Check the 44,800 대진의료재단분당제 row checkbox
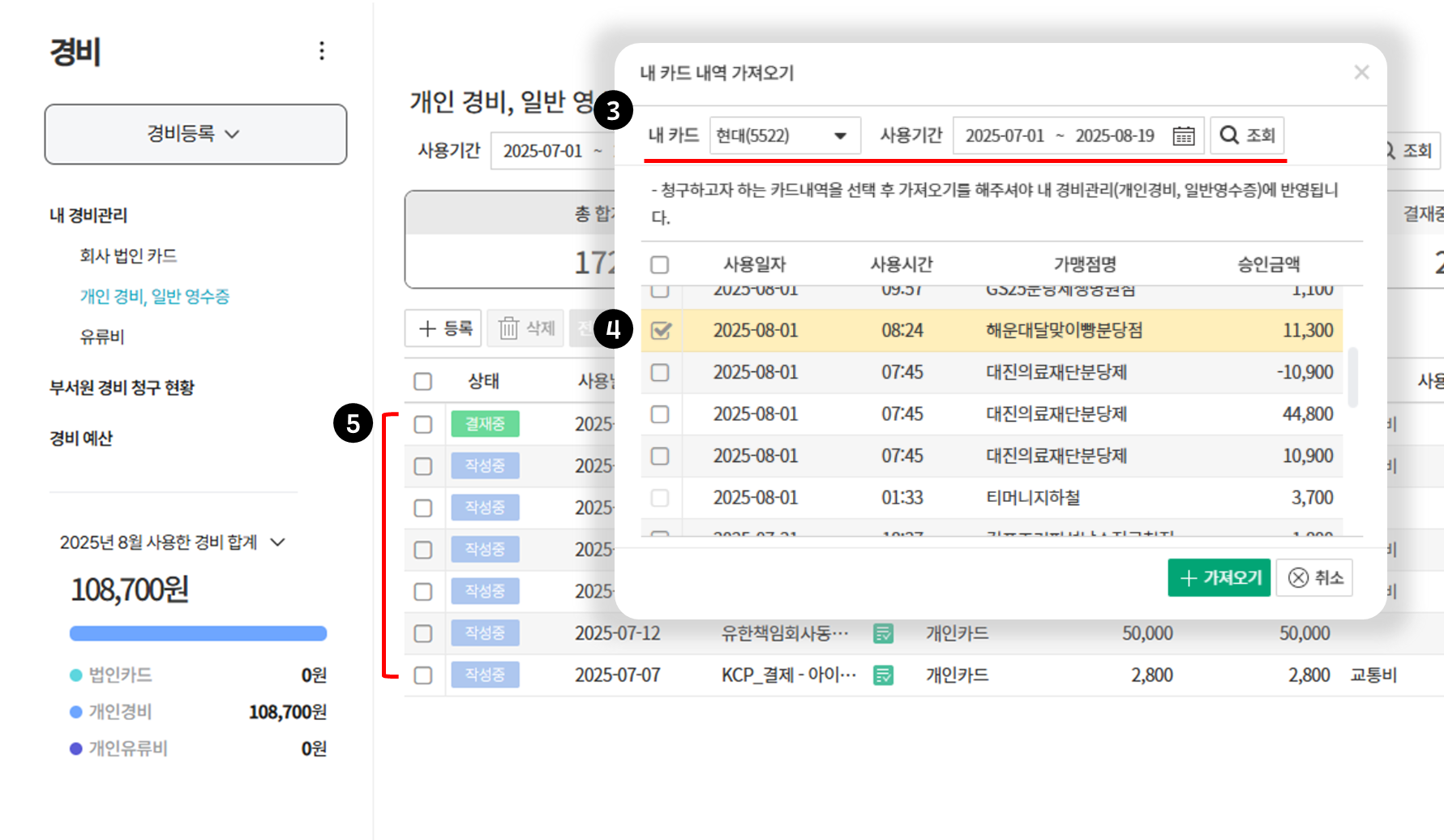 pos(660,414)
